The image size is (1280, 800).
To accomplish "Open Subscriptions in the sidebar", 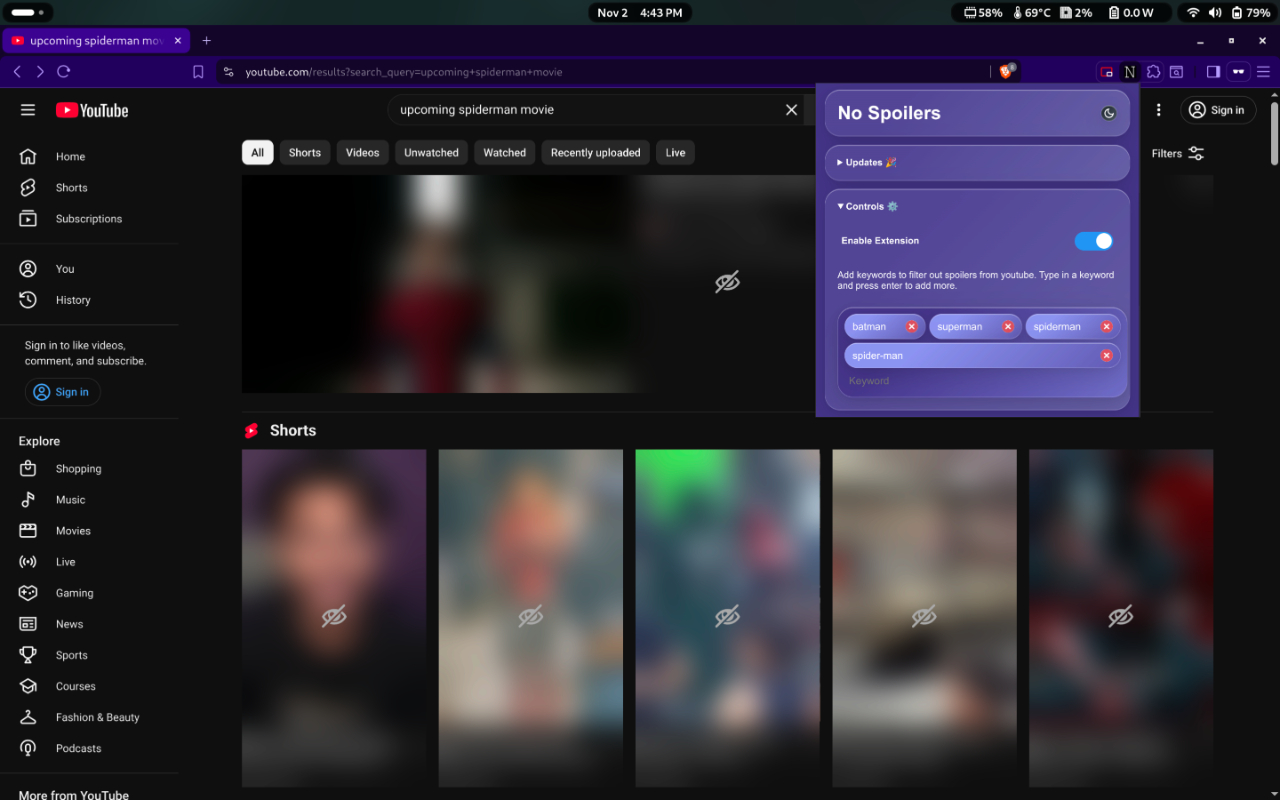I will click(x=90, y=219).
